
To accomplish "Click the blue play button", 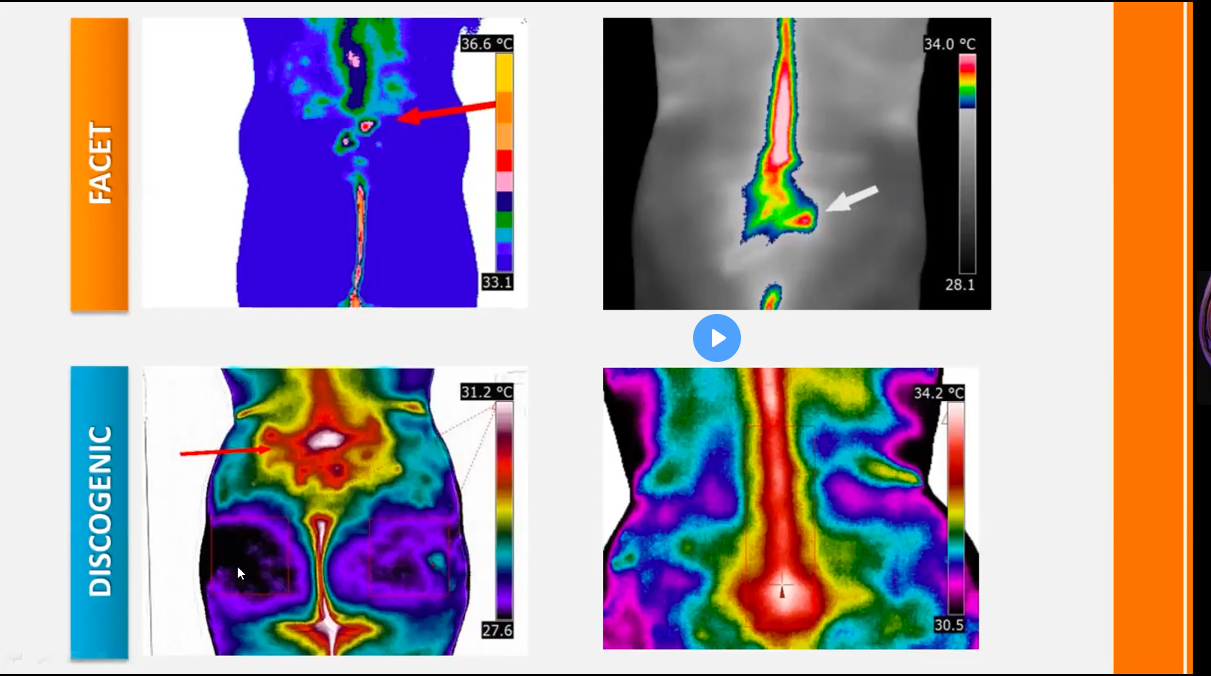I will click(717, 338).
